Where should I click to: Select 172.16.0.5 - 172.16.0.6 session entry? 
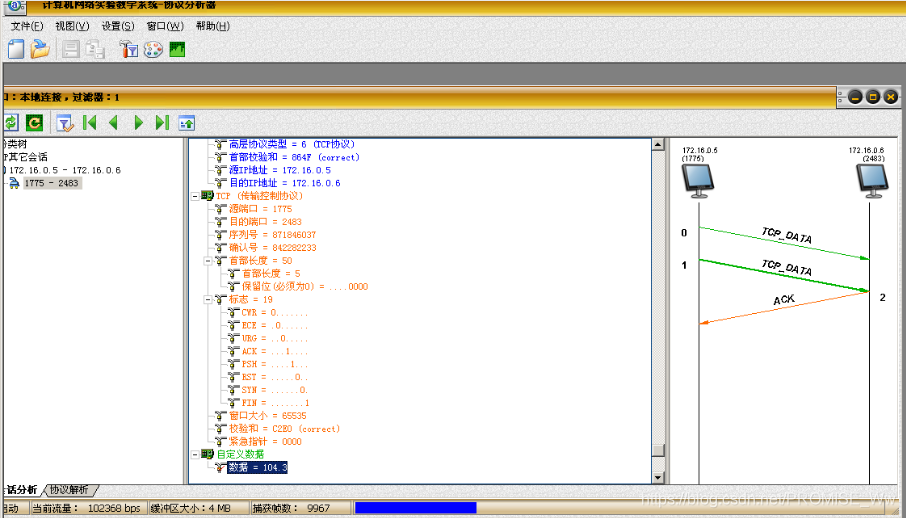click(x=65, y=170)
